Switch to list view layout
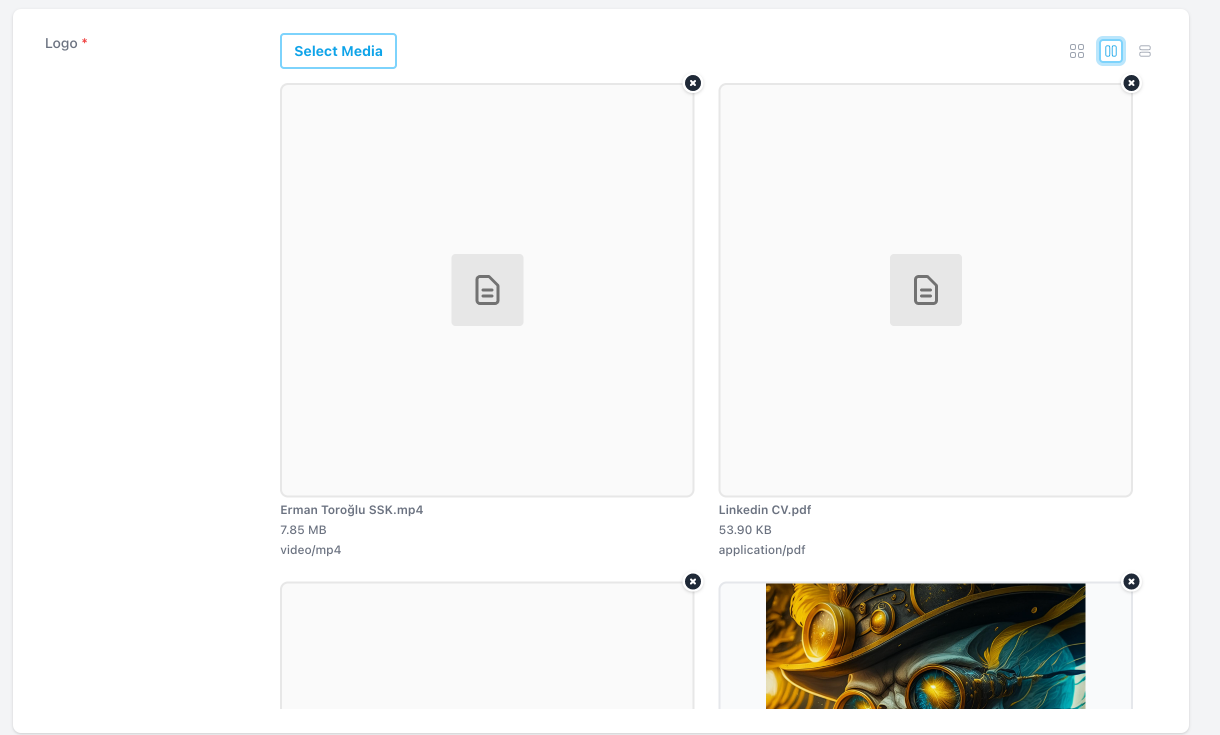Screen dimensions: 1220x735 1145,51
